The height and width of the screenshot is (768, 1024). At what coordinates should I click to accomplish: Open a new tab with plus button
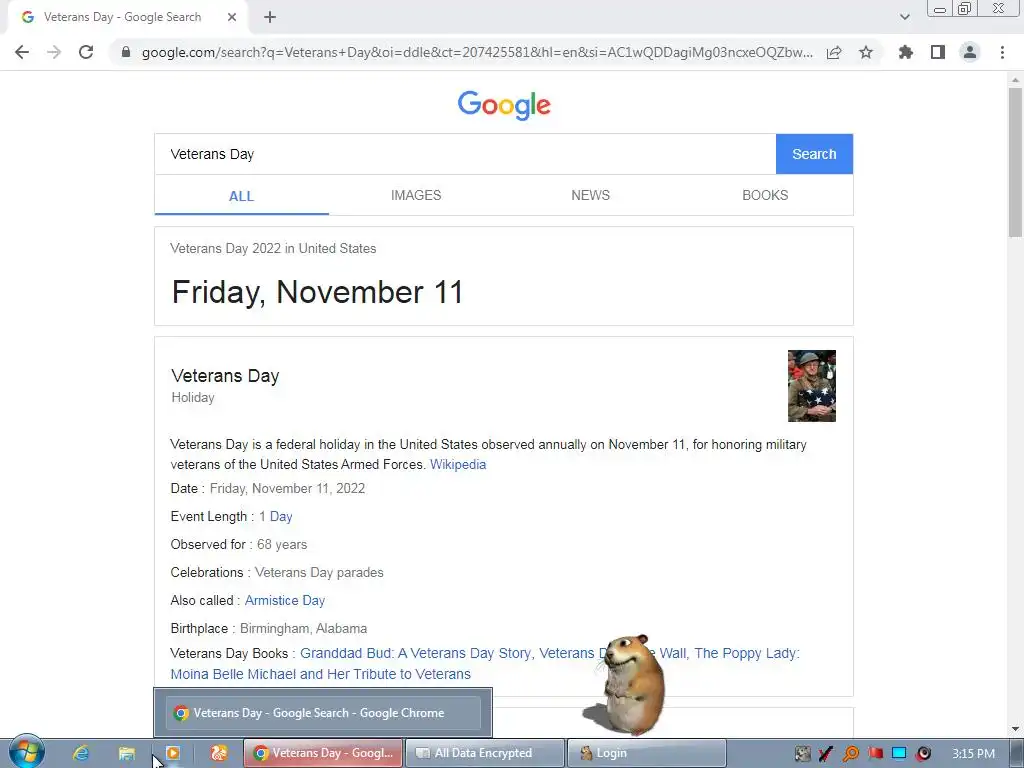pos(270,17)
